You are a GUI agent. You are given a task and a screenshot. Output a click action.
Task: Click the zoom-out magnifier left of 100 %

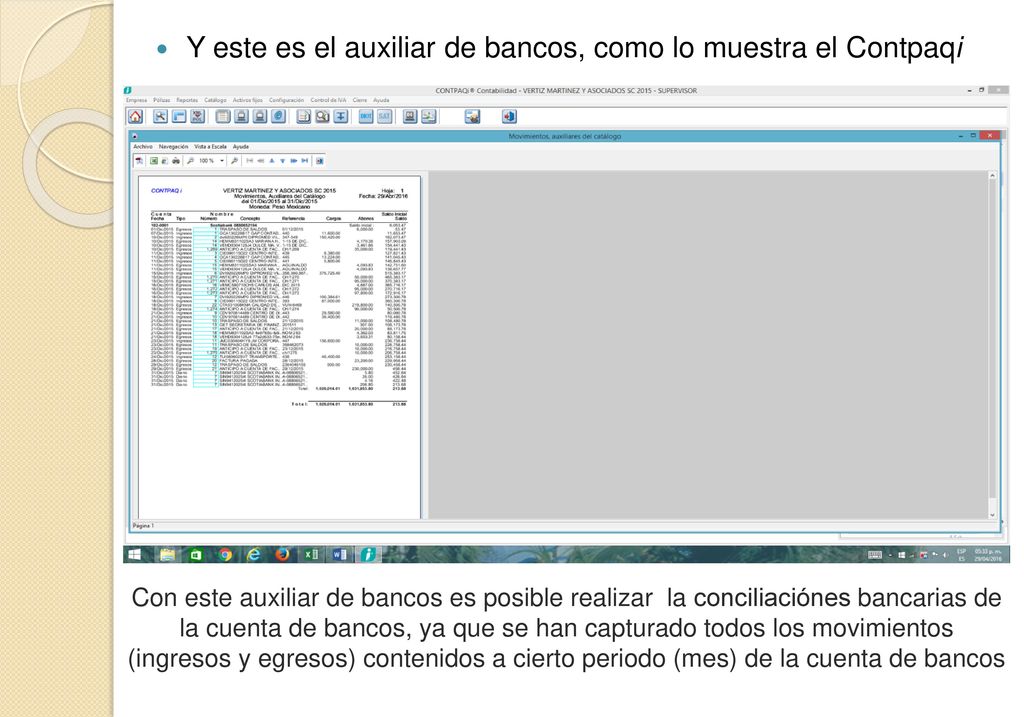point(190,161)
